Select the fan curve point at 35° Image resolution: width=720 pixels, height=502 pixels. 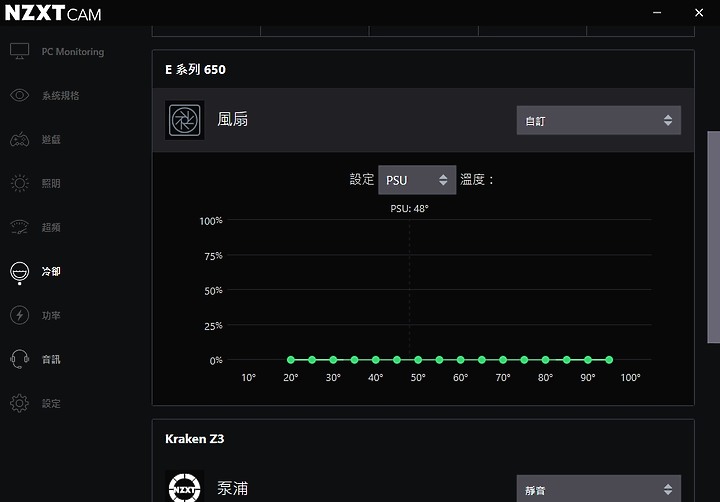354,360
